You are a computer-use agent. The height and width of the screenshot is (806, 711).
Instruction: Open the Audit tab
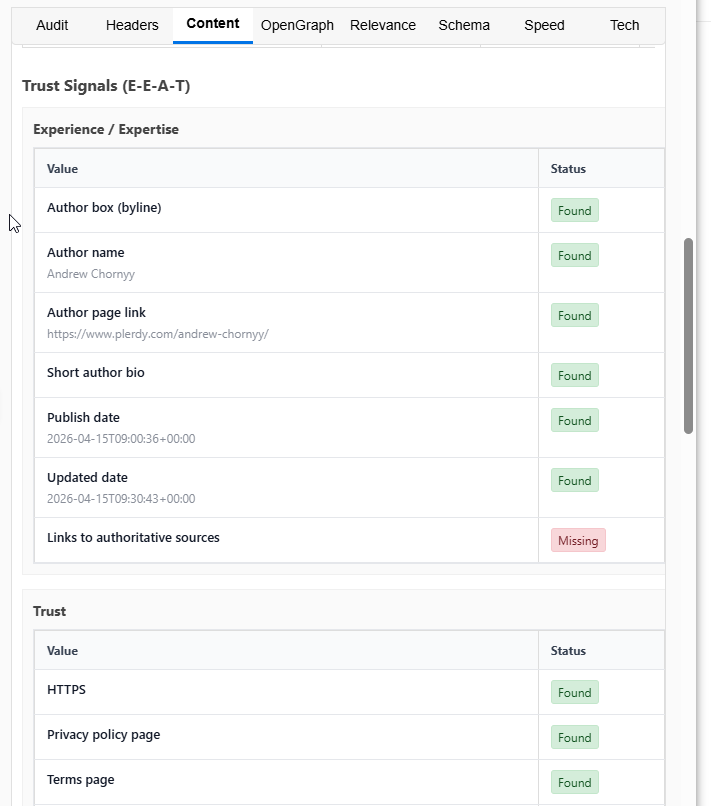[x=52, y=25]
